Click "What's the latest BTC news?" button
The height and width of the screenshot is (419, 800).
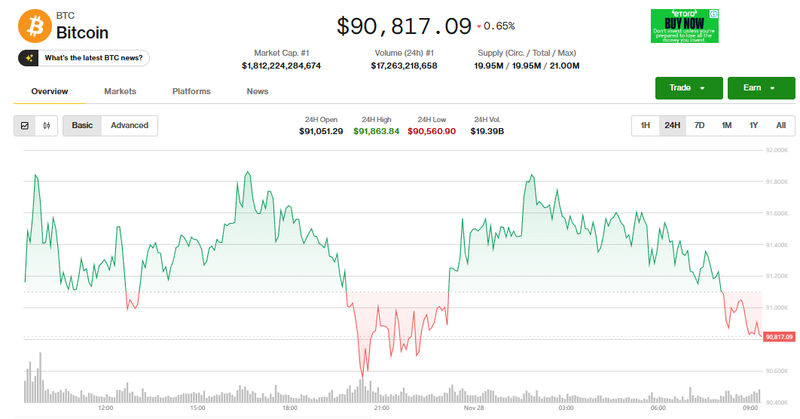84,58
